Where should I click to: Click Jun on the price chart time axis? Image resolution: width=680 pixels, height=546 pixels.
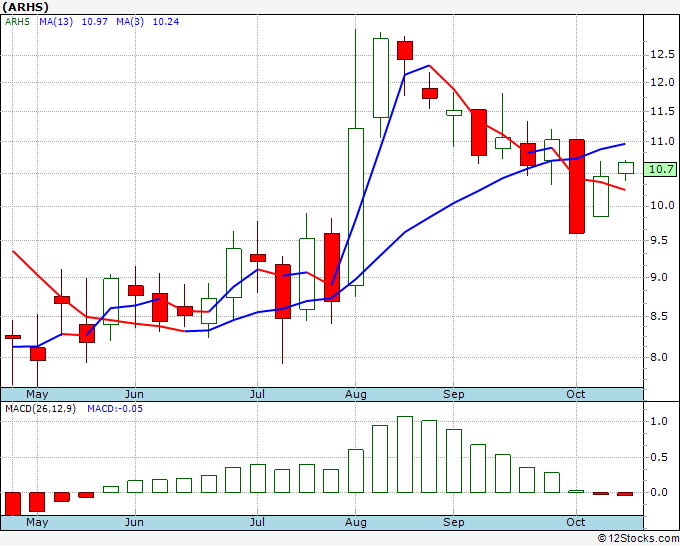(x=134, y=394)
